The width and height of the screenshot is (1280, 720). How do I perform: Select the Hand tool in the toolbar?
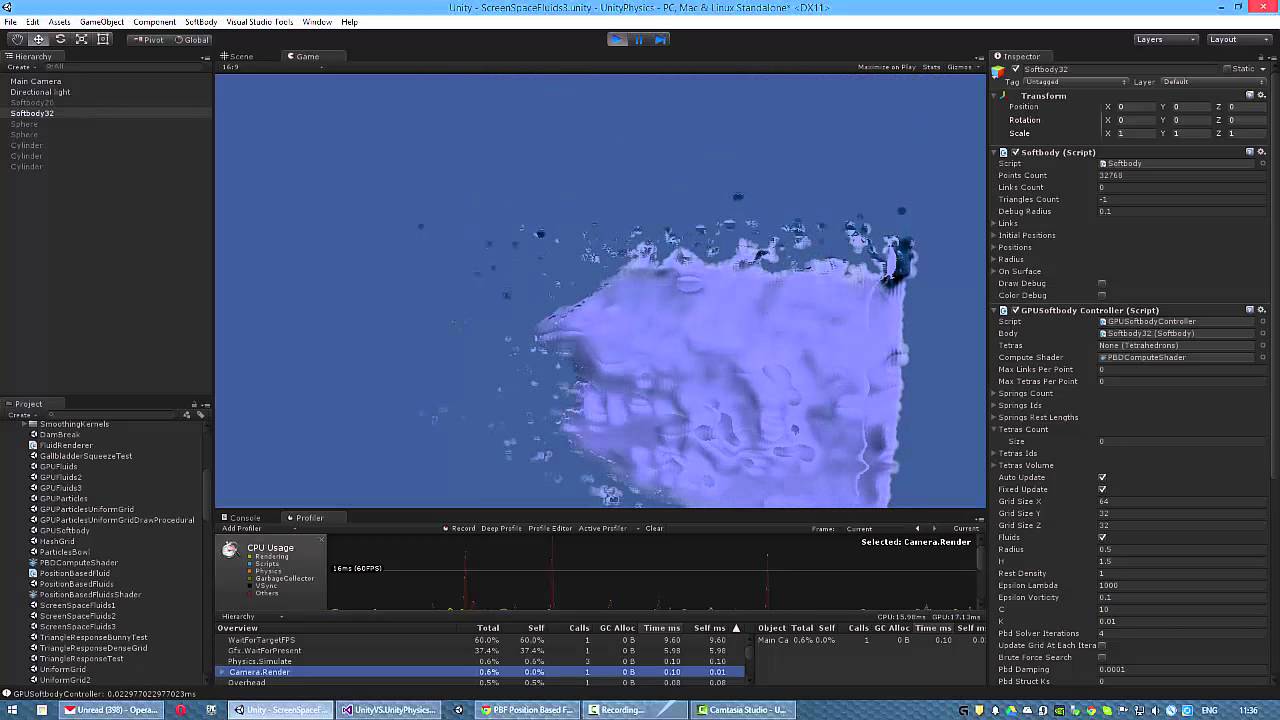click(x=17, y=38)
